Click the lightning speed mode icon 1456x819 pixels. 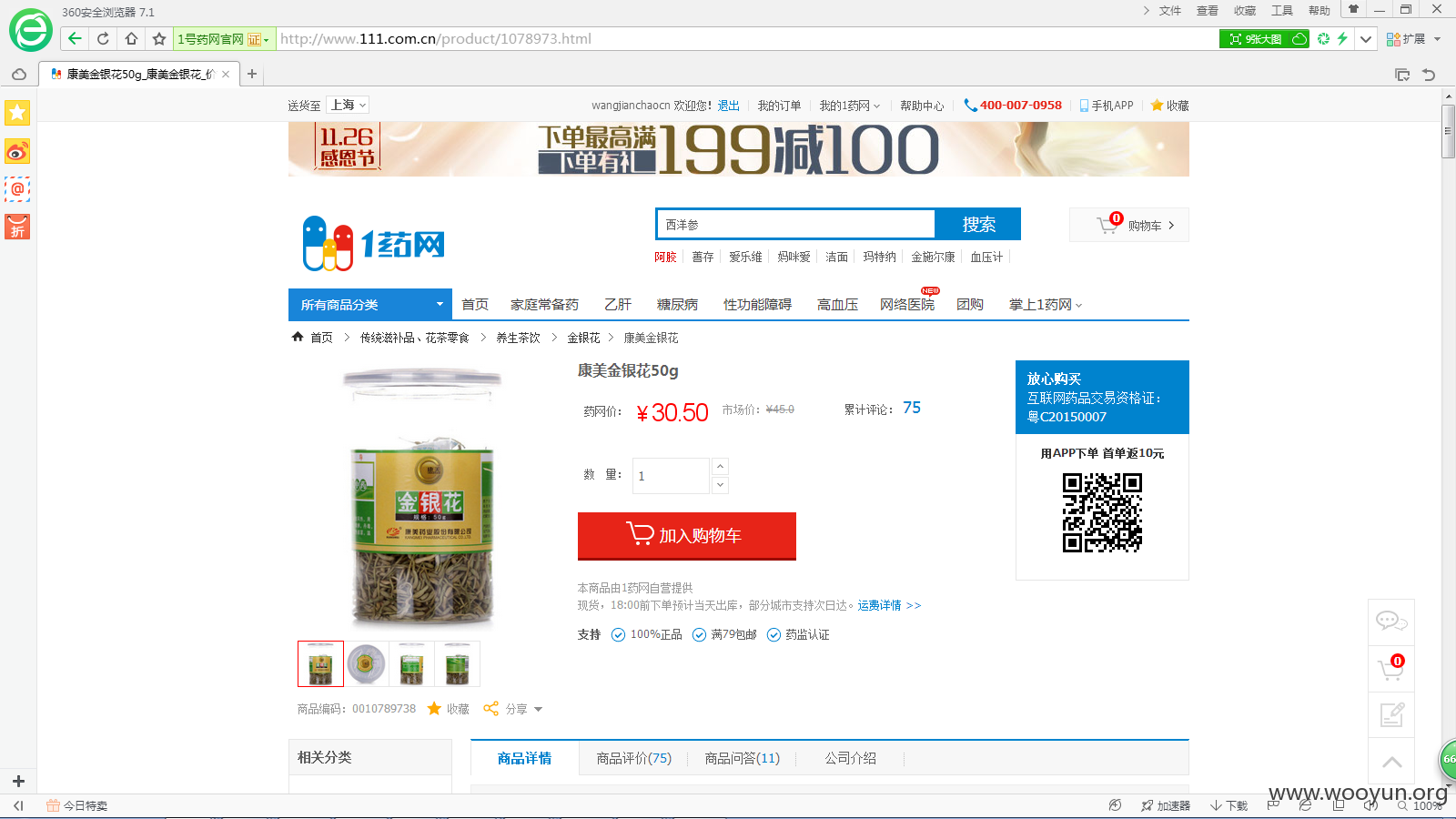[1342, 38]
